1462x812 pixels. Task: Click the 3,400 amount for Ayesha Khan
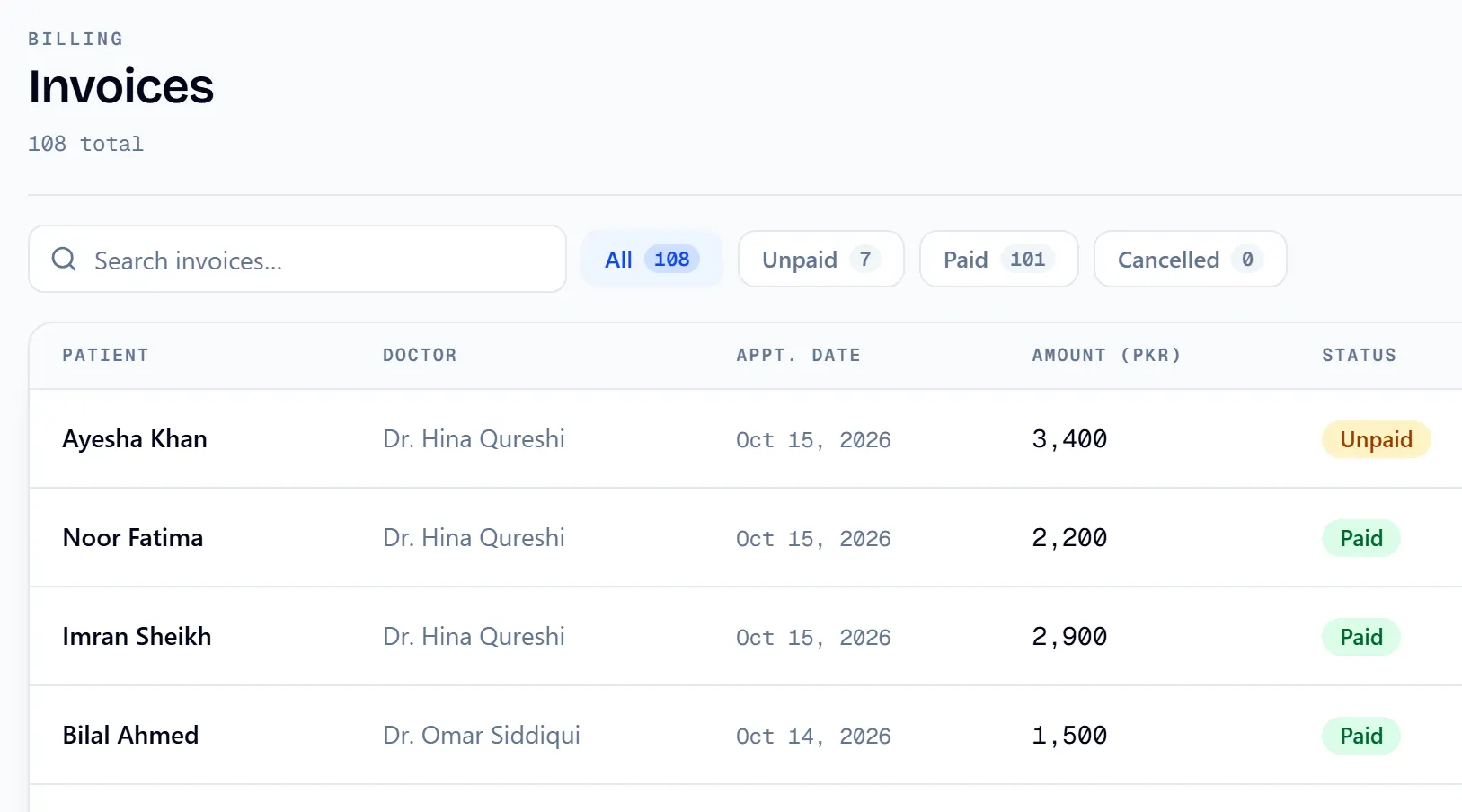pyautogui.click(x=1069, y=439)
